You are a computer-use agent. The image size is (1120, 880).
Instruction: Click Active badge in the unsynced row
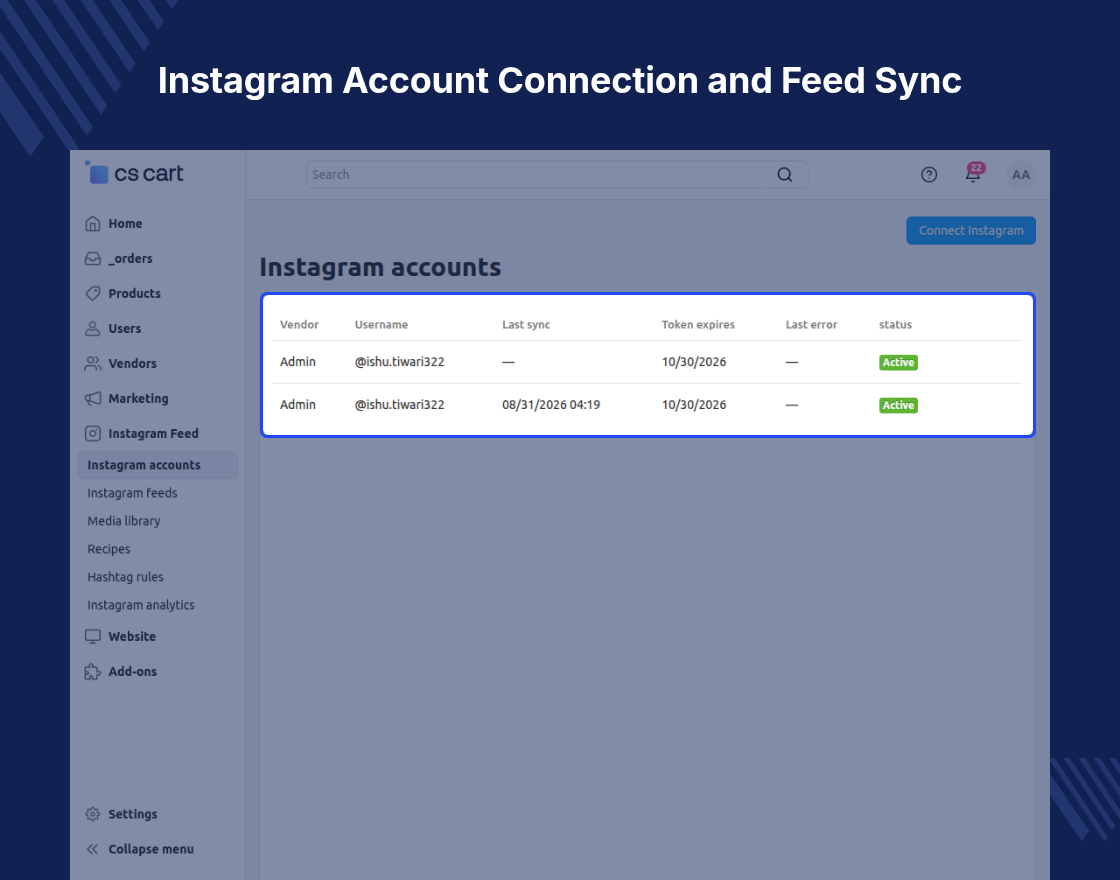coord(898,362)
